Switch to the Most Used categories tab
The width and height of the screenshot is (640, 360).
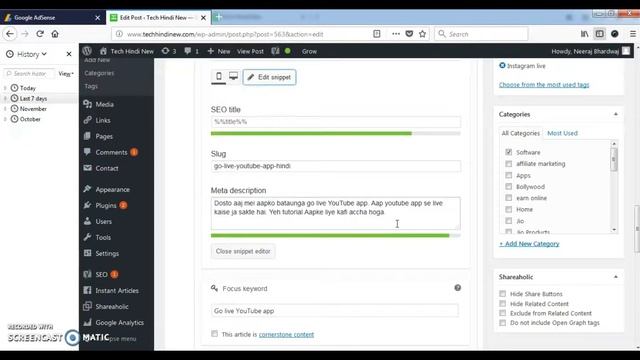[562, 133]
